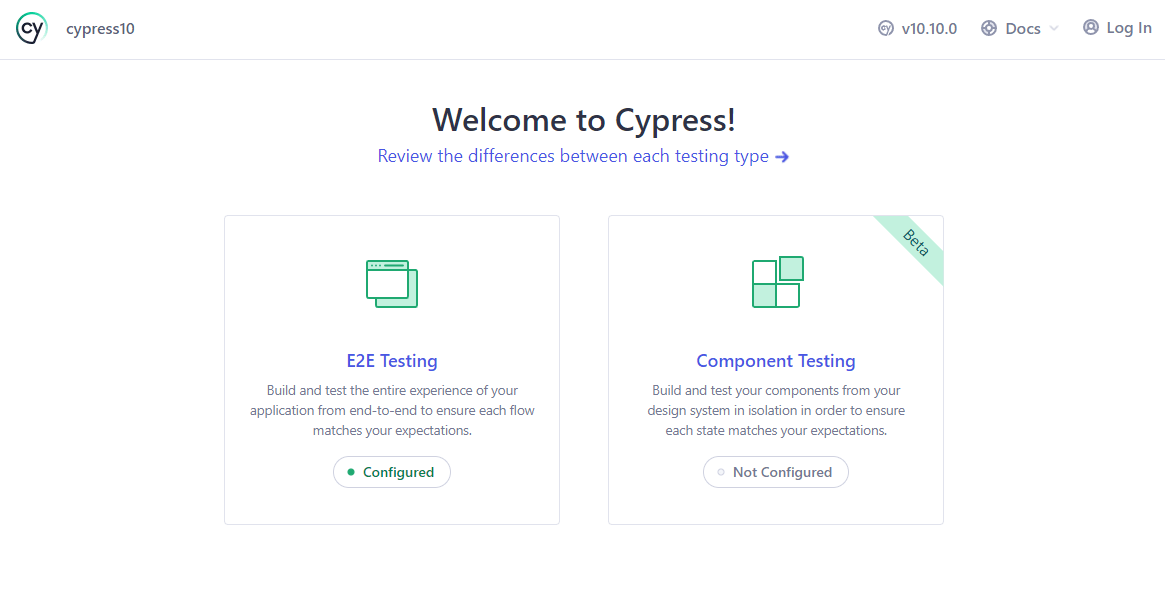This screenshot has width=1165, height=613.
Task: Click the Log In avatar icon
Action: (1090, 27)
